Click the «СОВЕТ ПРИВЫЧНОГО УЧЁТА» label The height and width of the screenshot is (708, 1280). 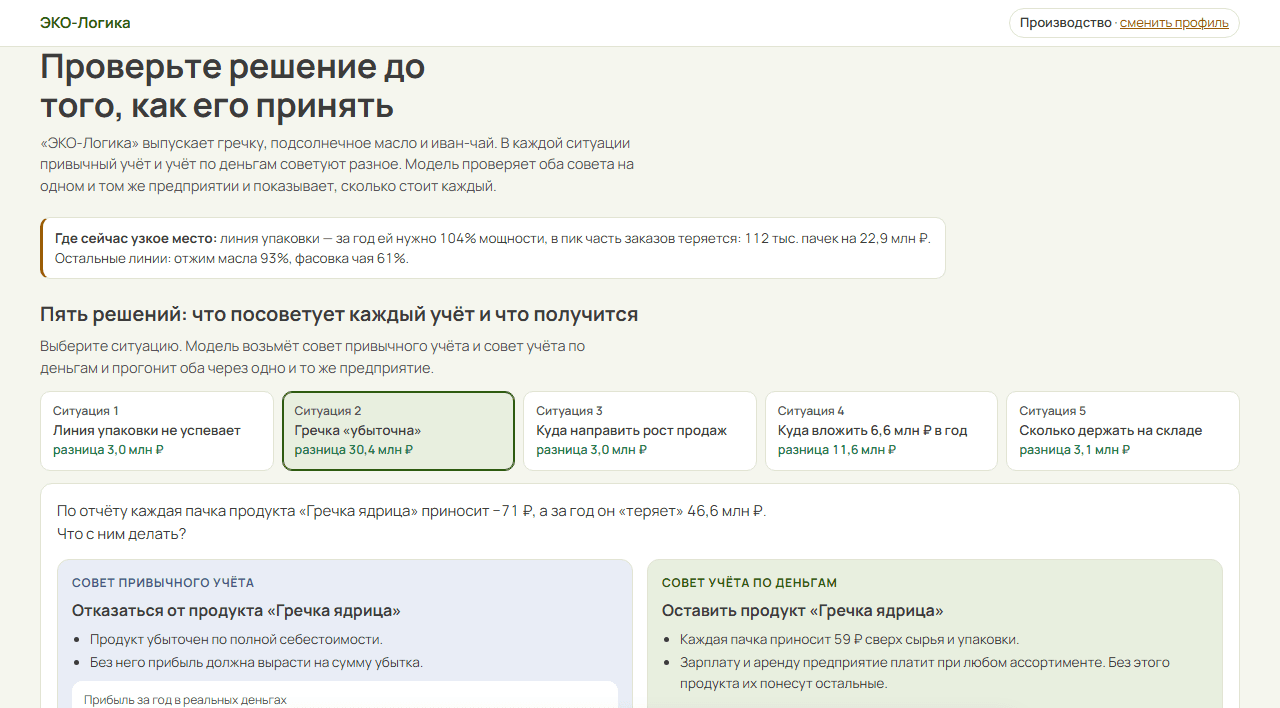[x=163, y=583]
